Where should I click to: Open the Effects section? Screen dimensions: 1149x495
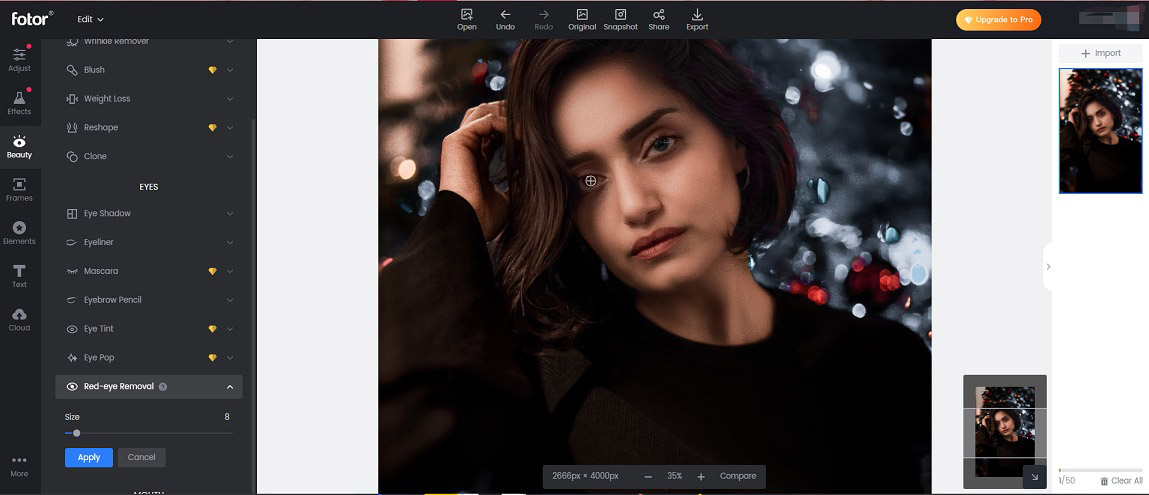click(20, 103)
